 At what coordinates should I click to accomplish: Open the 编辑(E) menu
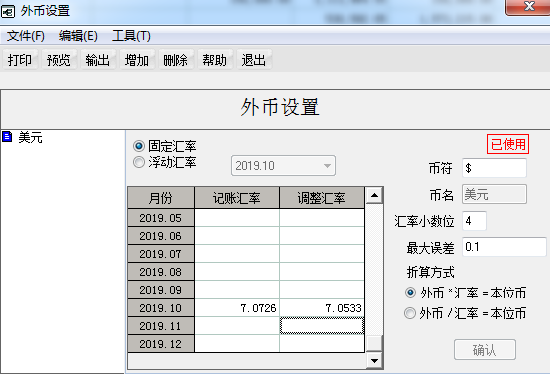pyautogui.click(x=78, y=36)
